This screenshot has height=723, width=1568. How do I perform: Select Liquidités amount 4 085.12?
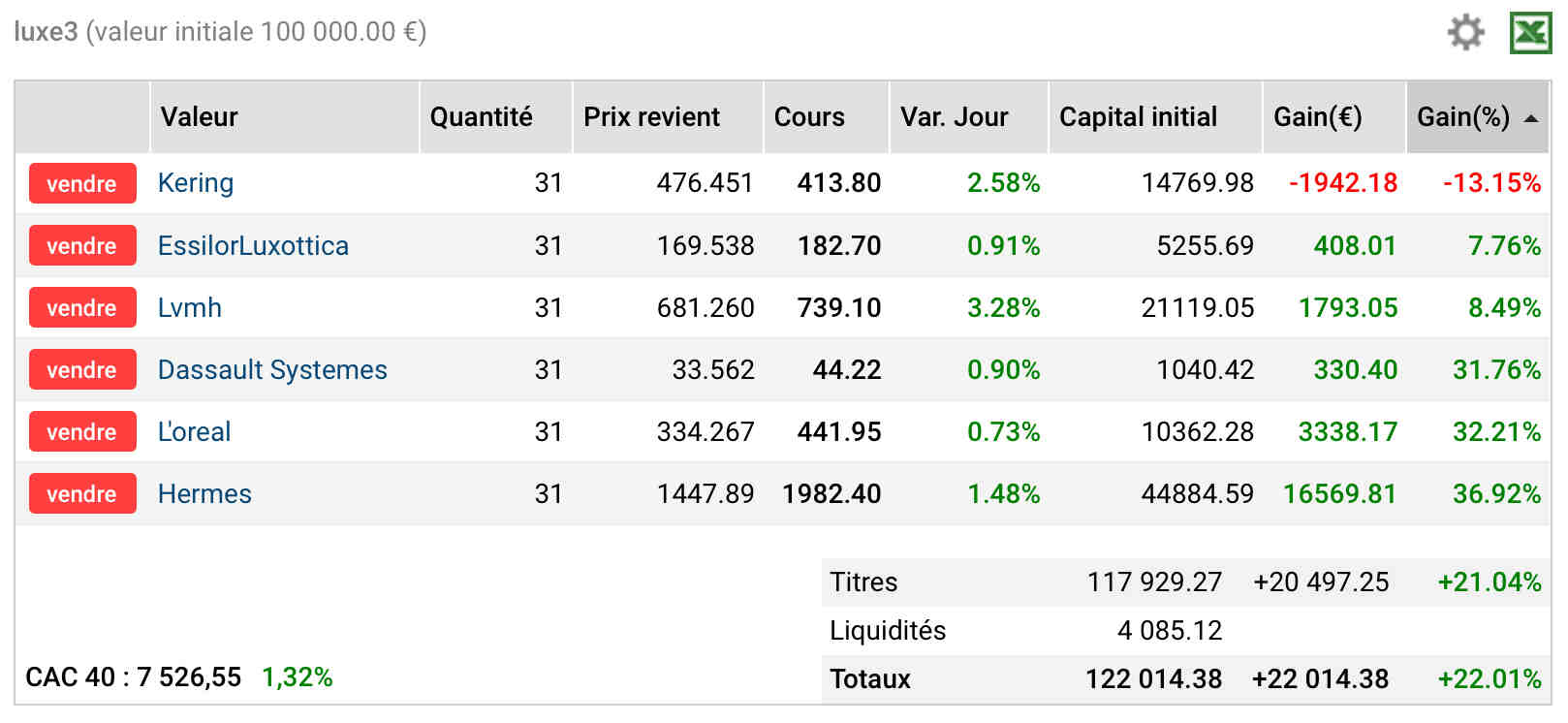click(1170, 630)
